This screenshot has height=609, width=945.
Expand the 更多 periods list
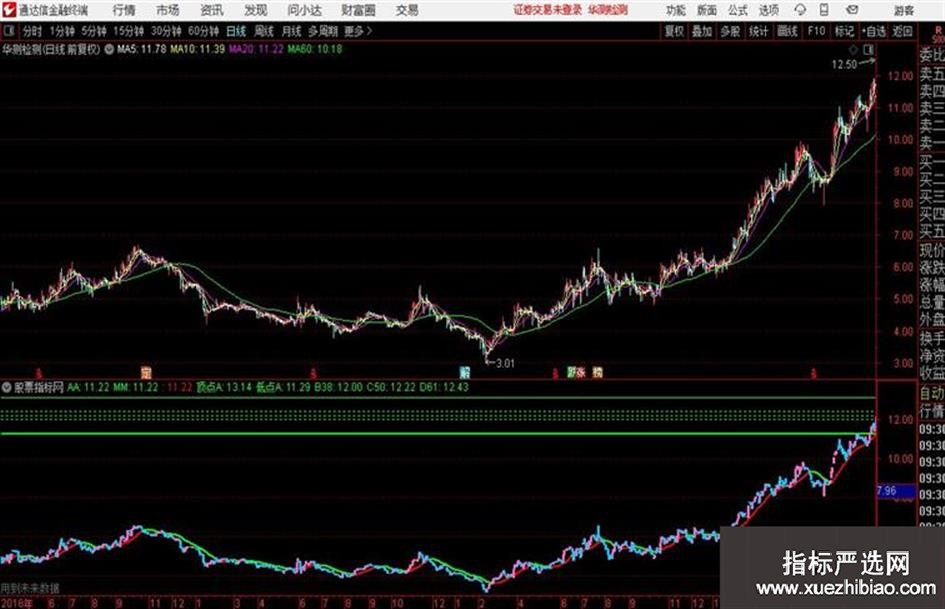[x=358, y=31]
